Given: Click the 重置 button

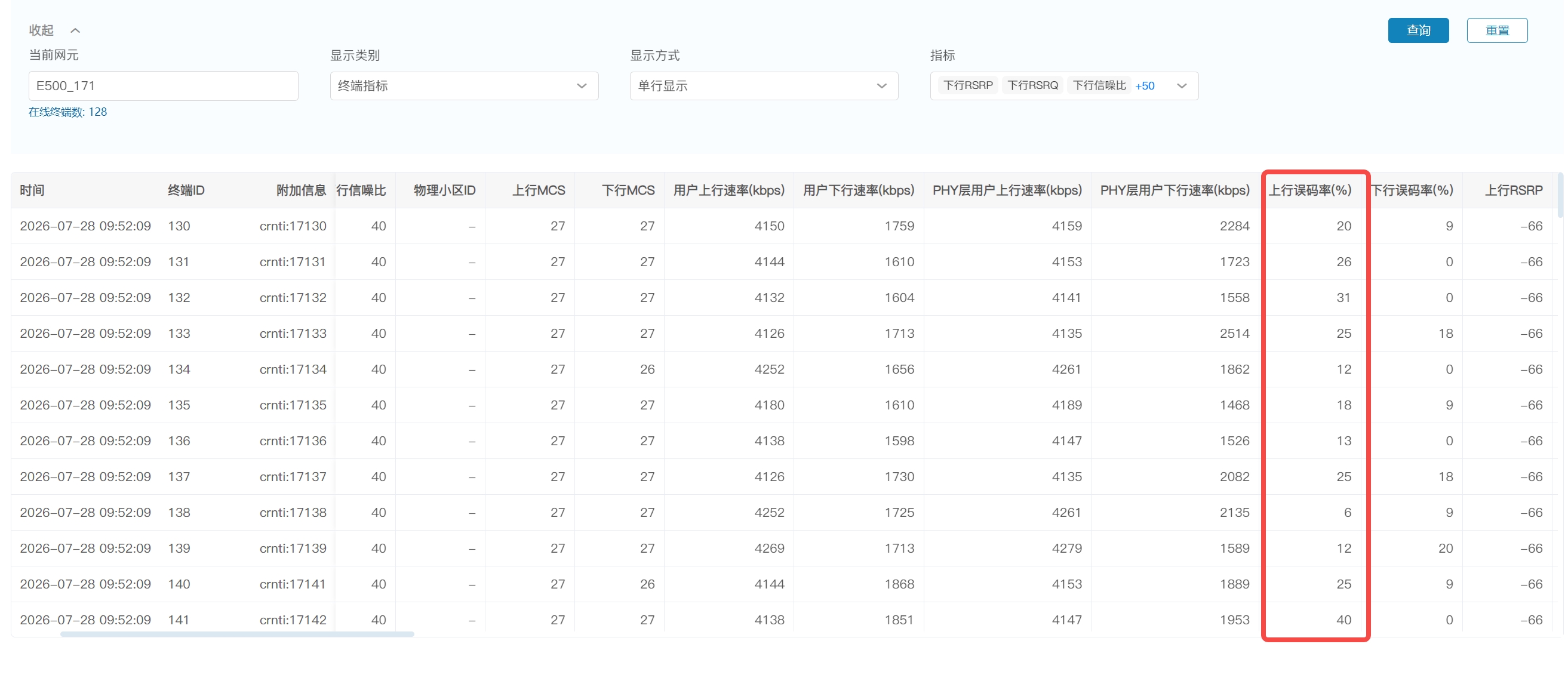Looking at the screenshot, I should 1497,30.
